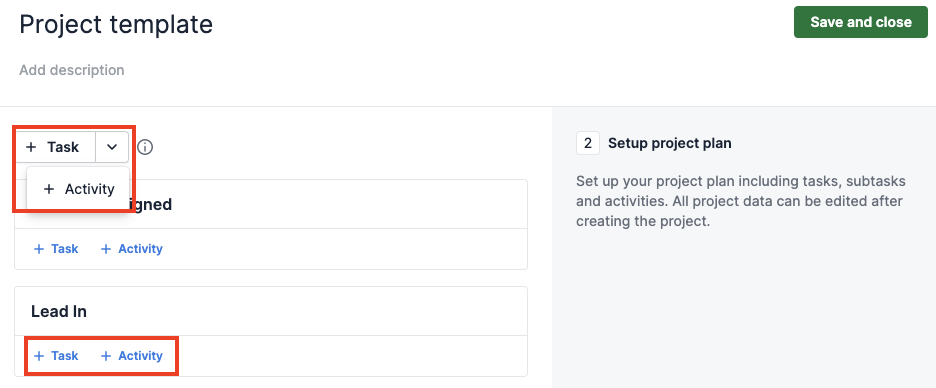
Task: Click plus icon of Unassigned section Activity link
Action: [106, 249]
